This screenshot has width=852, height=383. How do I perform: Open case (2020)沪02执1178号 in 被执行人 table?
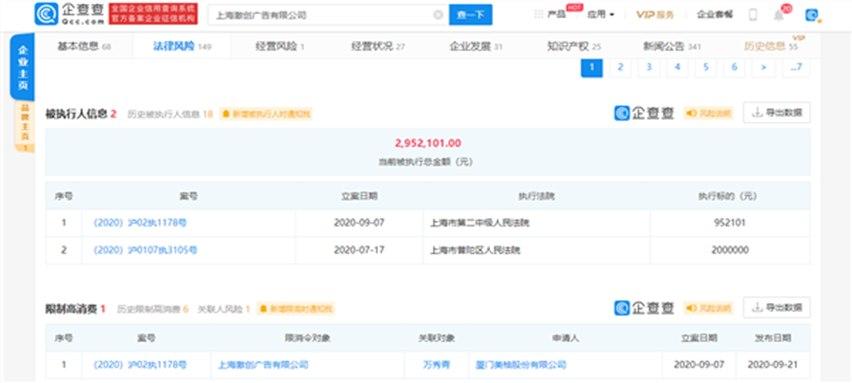[140, 223]
